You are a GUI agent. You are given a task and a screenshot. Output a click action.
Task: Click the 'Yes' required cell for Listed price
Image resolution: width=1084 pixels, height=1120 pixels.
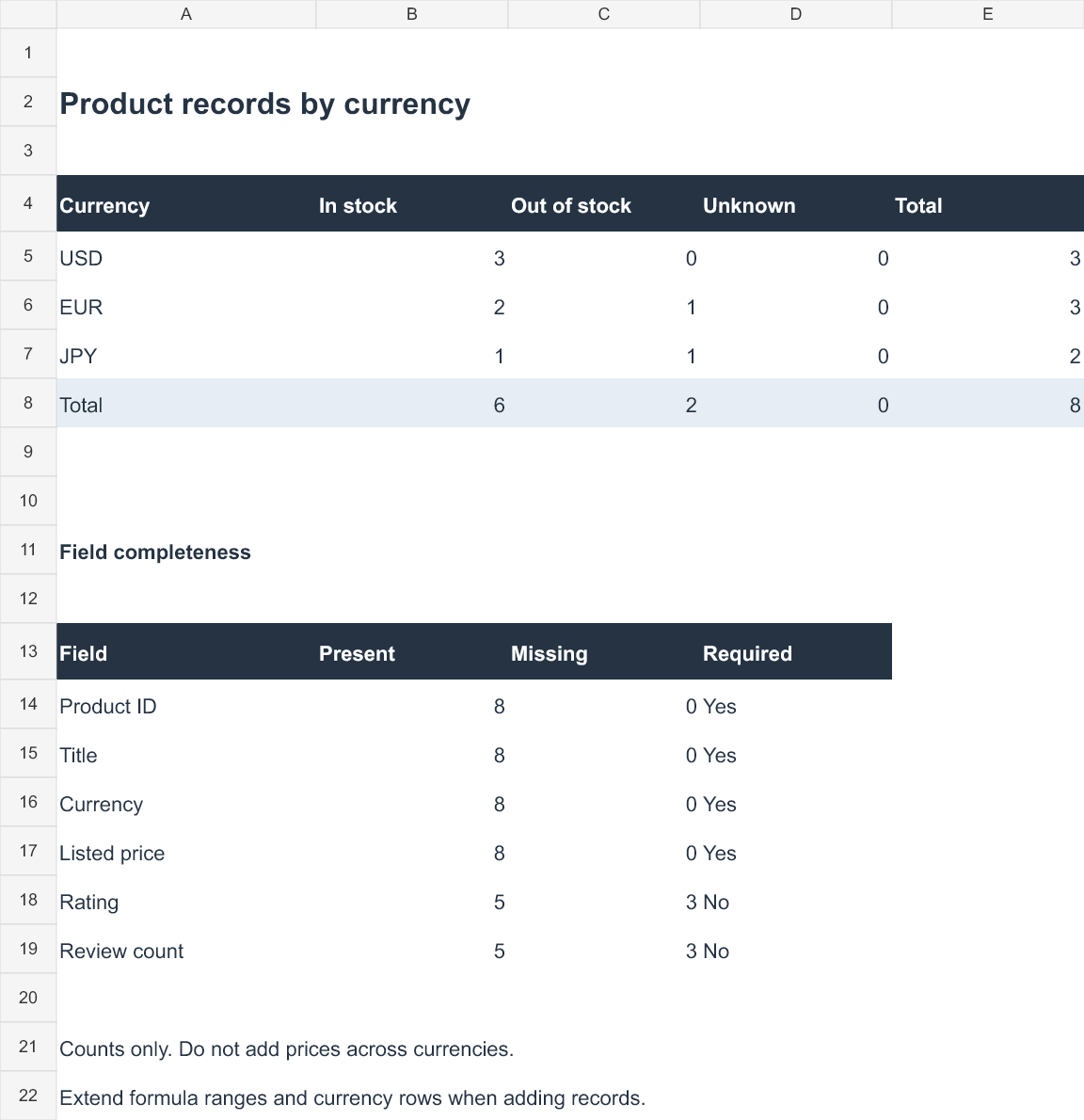click(796, 853)
